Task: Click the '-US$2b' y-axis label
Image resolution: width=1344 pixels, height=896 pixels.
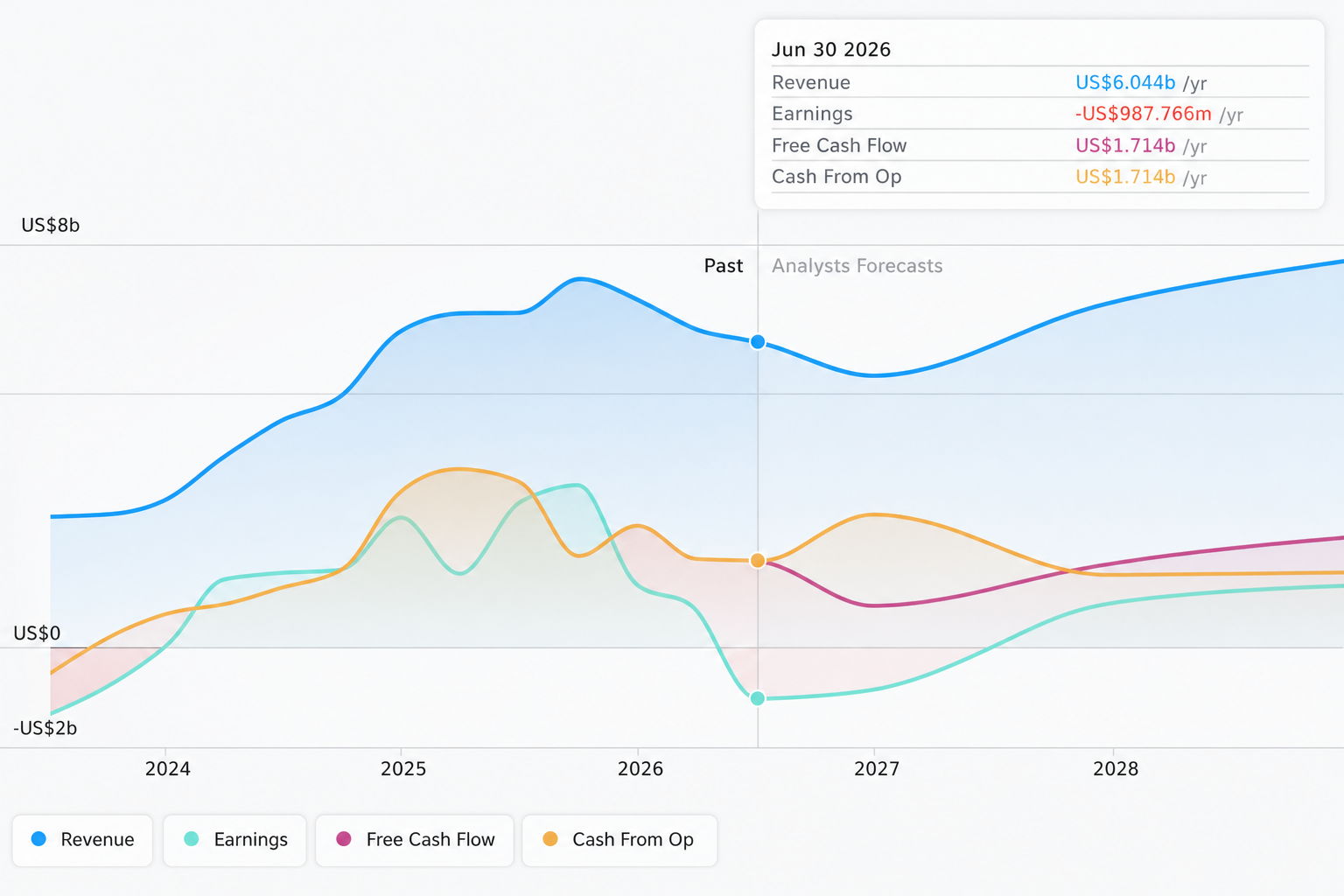Action: pyautogui.click(x=45, y=728)
